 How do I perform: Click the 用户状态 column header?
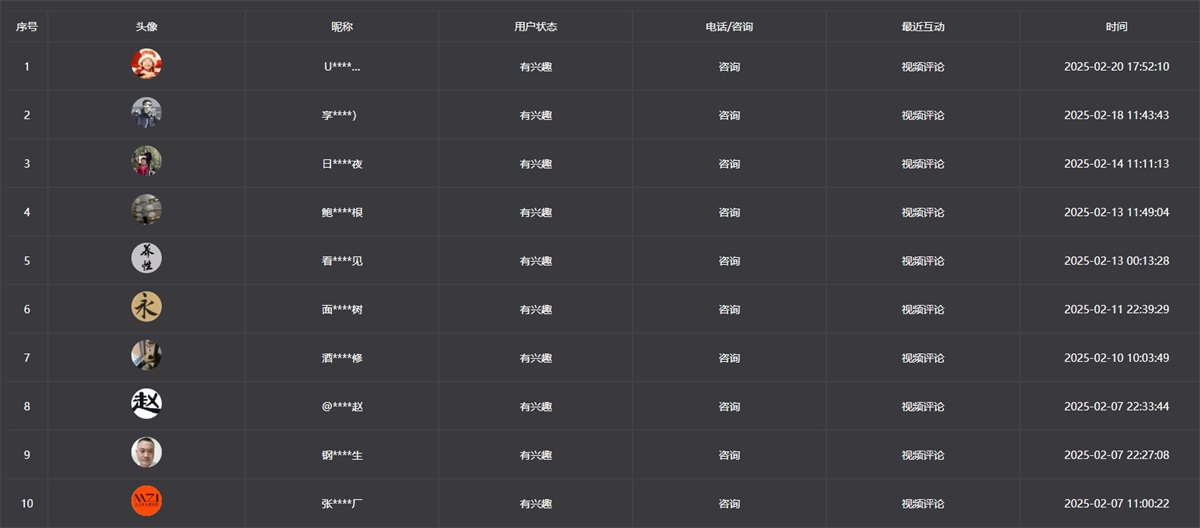(536, 27)
